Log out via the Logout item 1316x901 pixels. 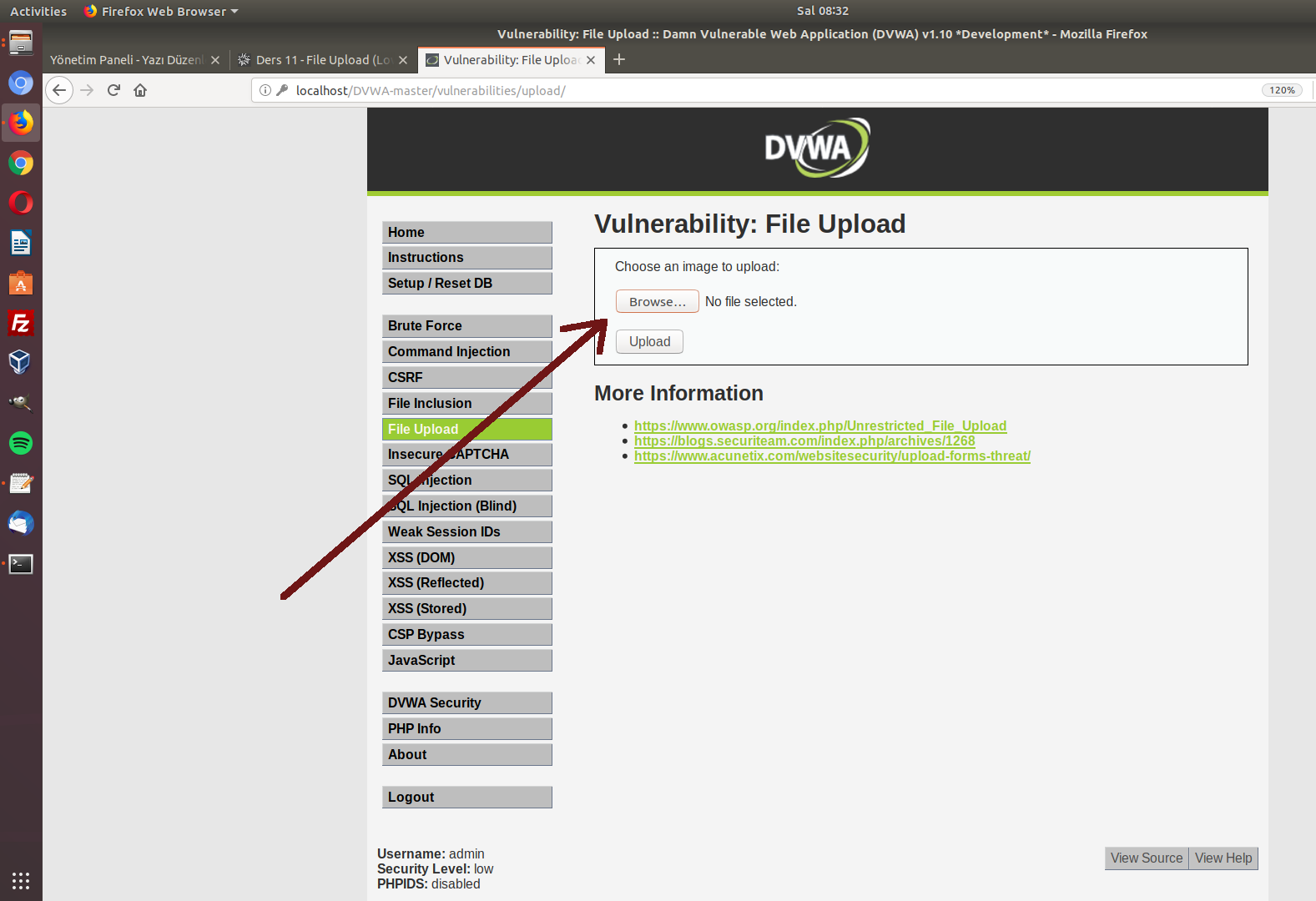(x=467, y=798)
